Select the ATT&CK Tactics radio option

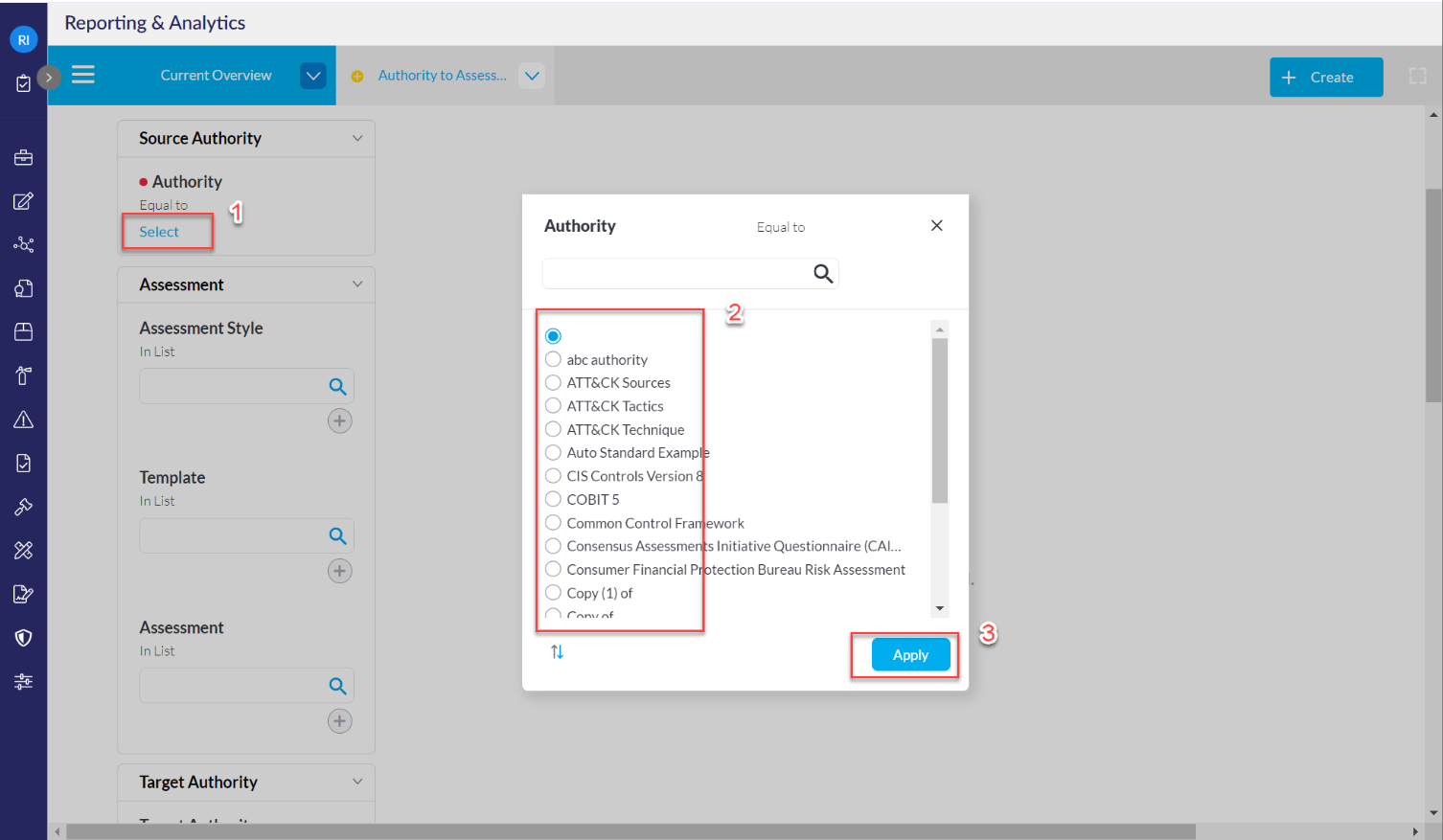coord(553,406)
